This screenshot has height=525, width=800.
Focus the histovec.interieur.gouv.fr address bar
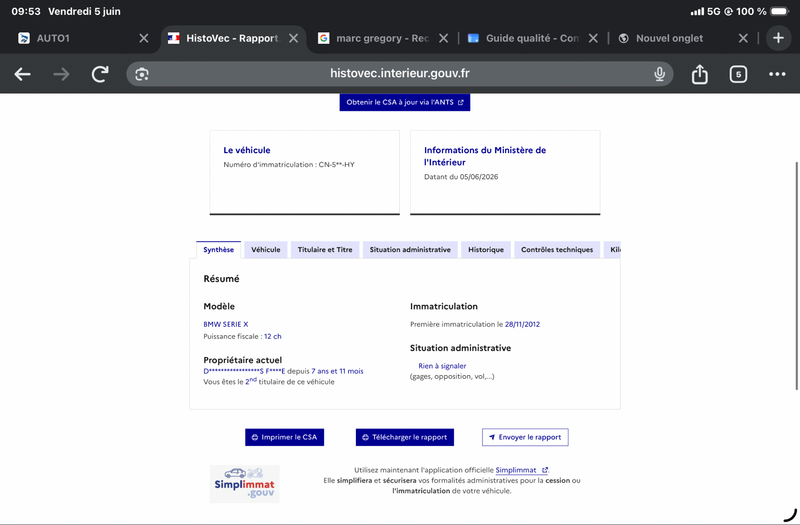[x=399, y=73]
